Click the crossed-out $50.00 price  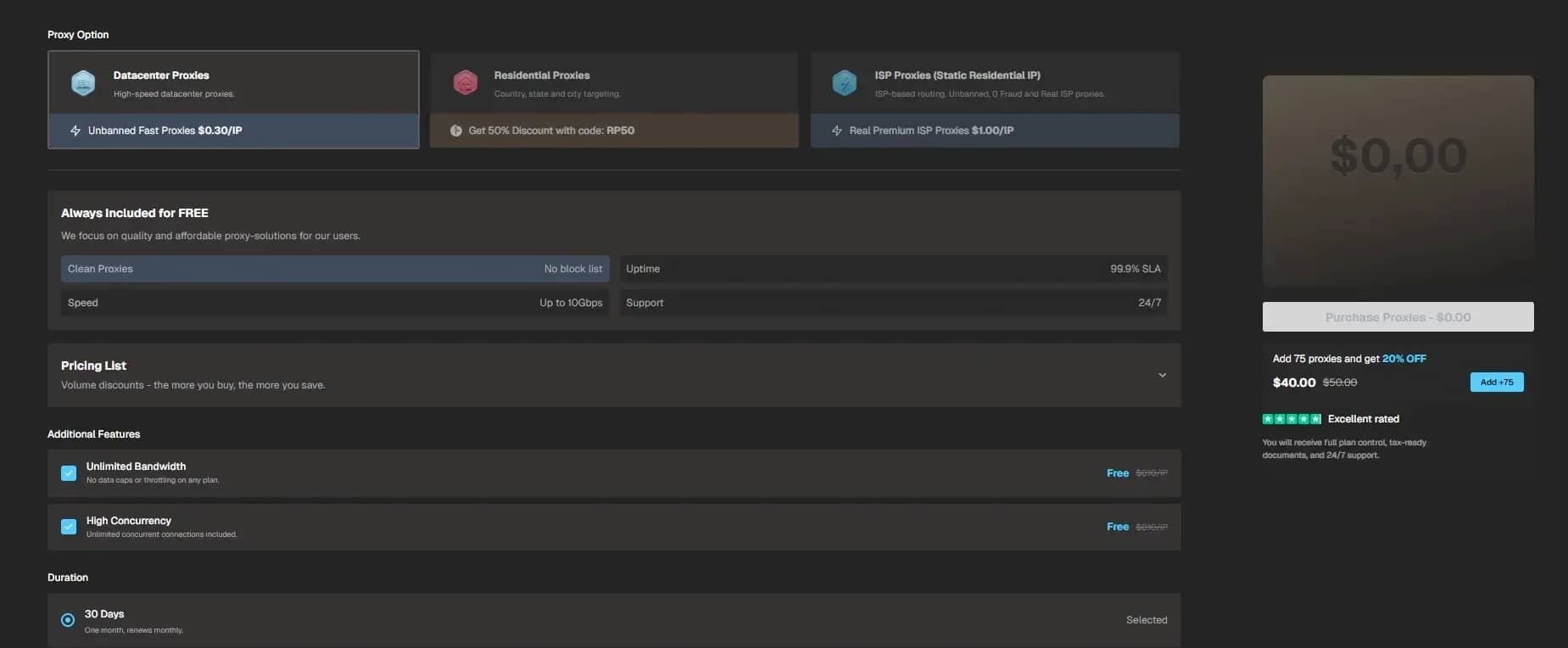pos(1340,383)
